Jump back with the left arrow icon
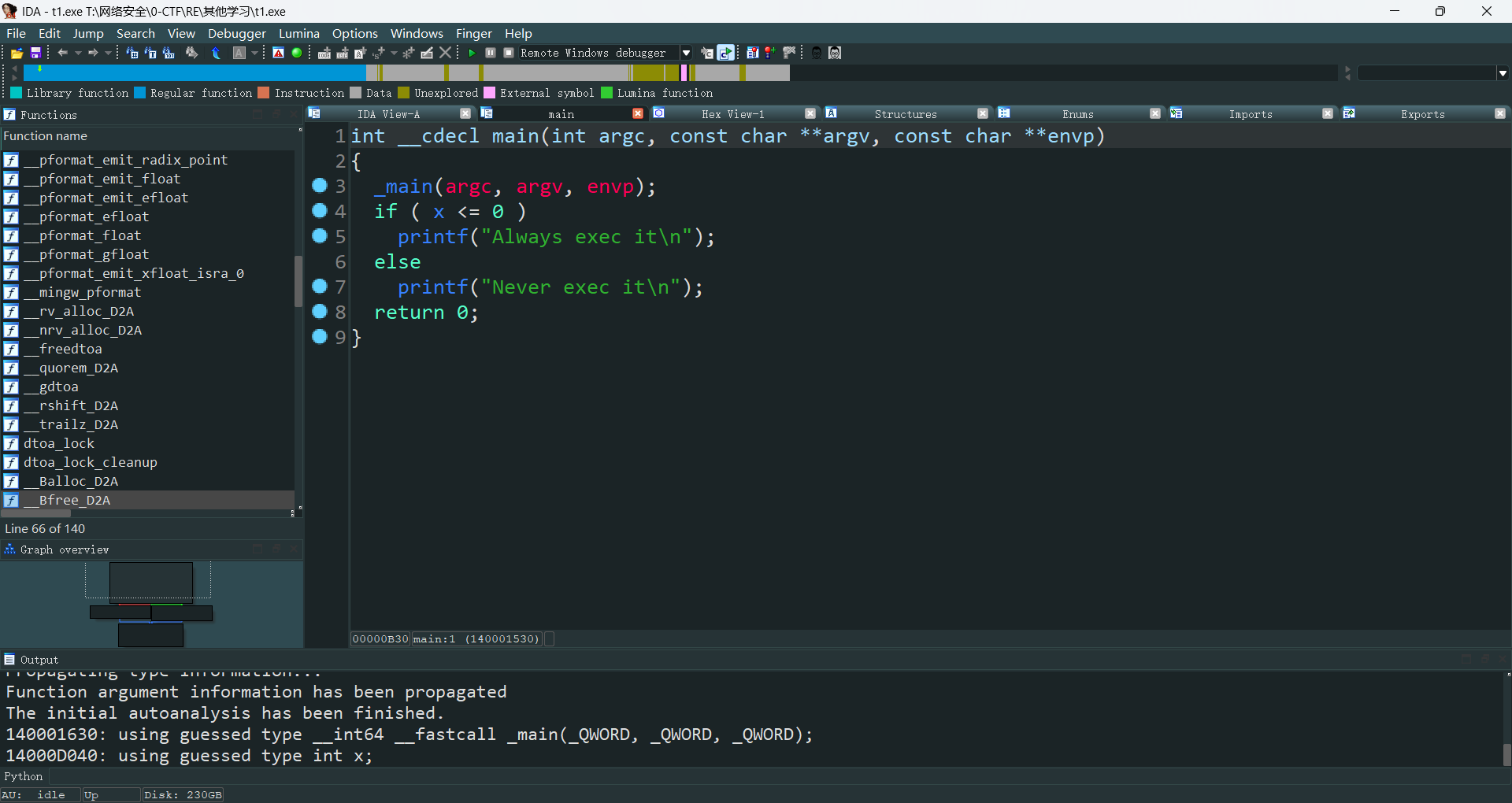This screenshot has width=1512, height=803. 62,53
